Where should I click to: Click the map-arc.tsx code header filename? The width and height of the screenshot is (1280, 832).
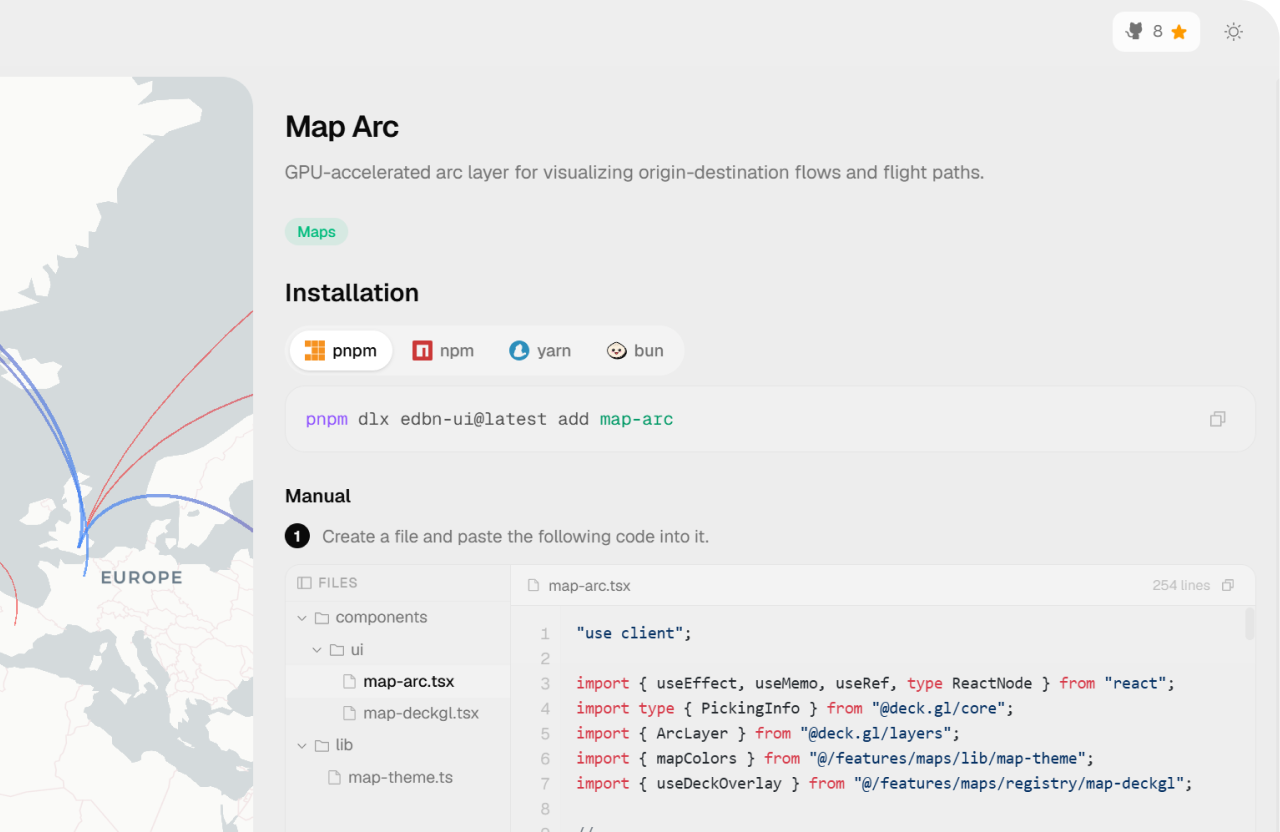click(590, 585)
